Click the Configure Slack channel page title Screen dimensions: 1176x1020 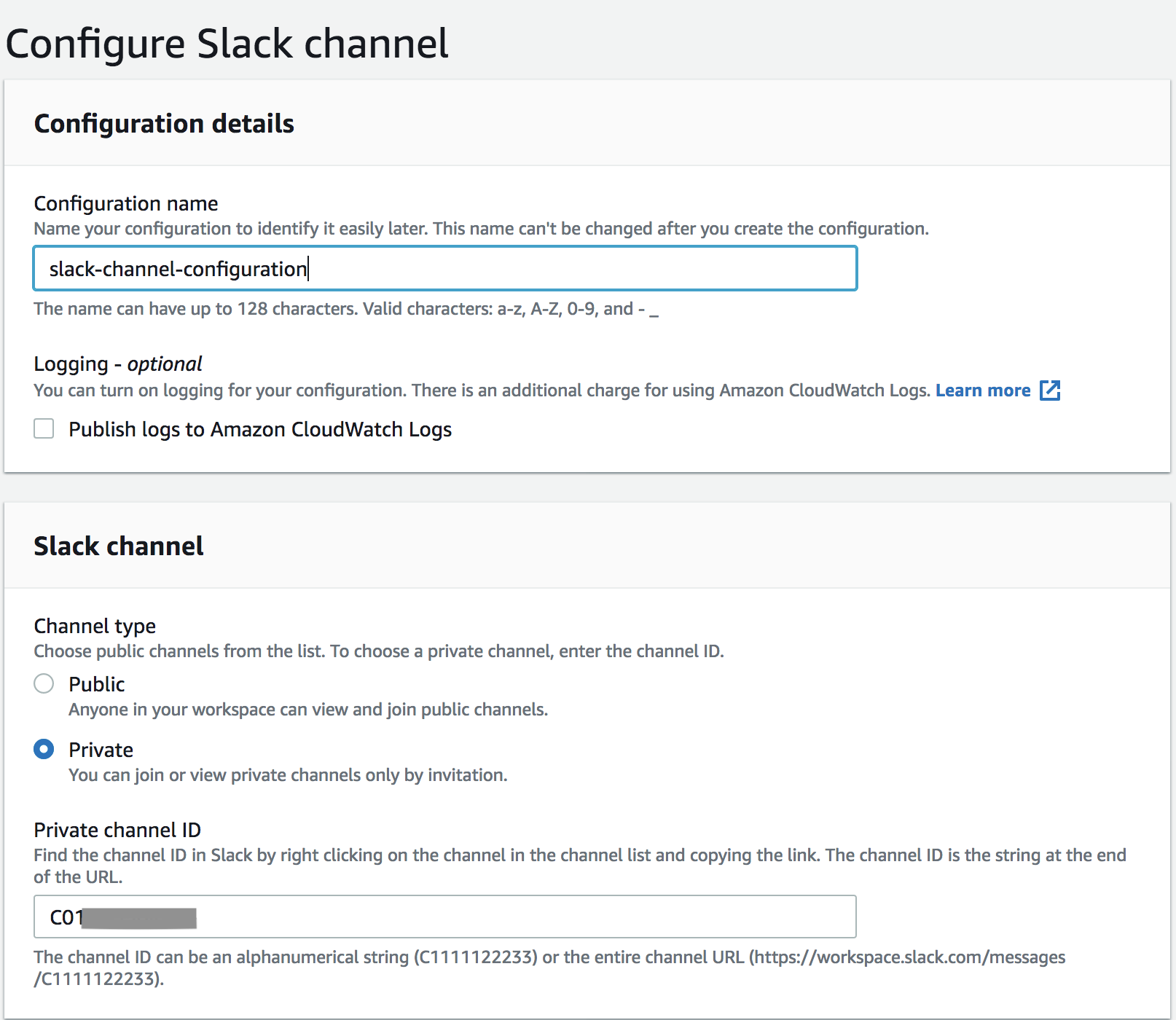pos(227,44)
